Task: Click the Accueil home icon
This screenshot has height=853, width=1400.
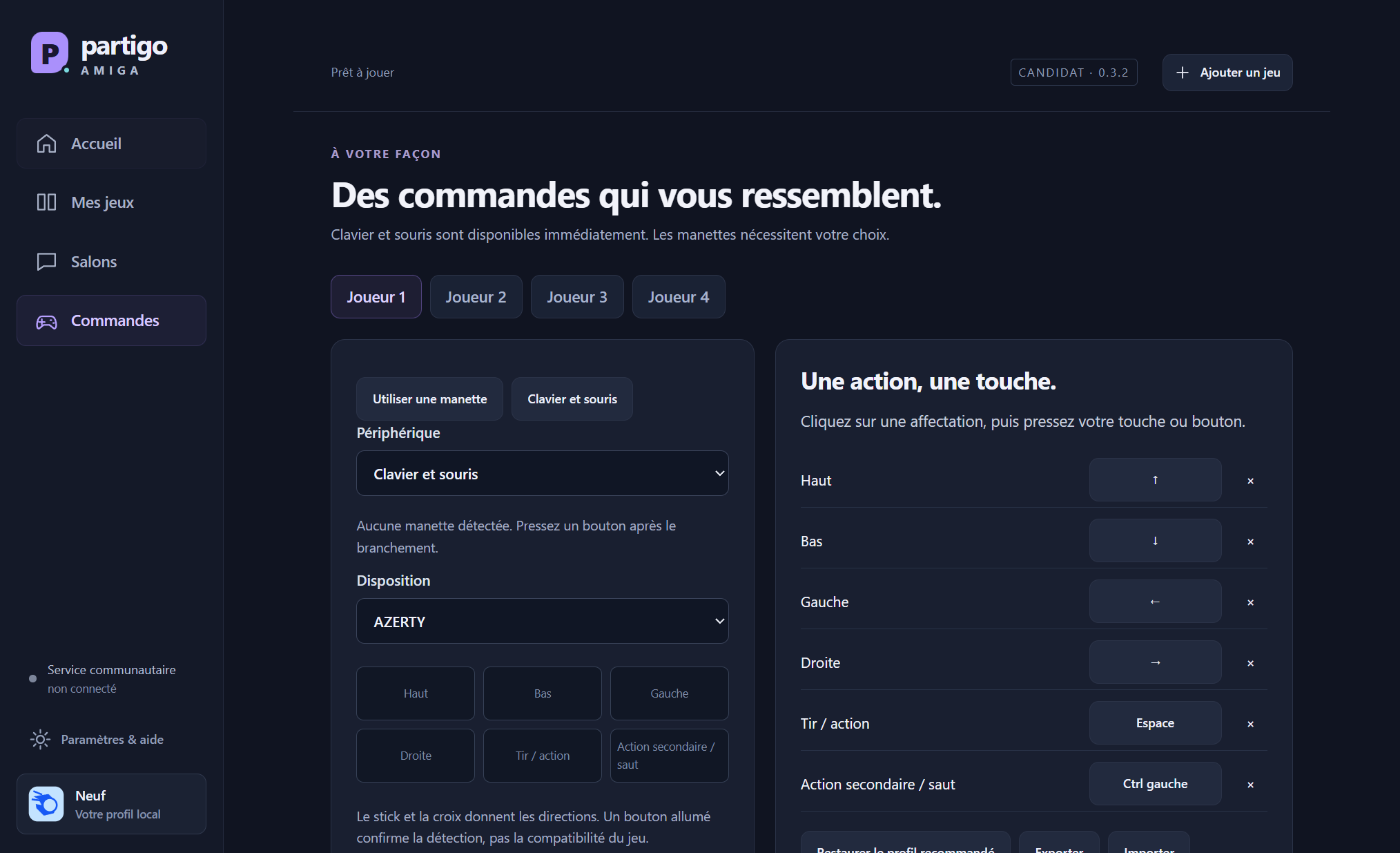Action: click(x=46, y=144)
